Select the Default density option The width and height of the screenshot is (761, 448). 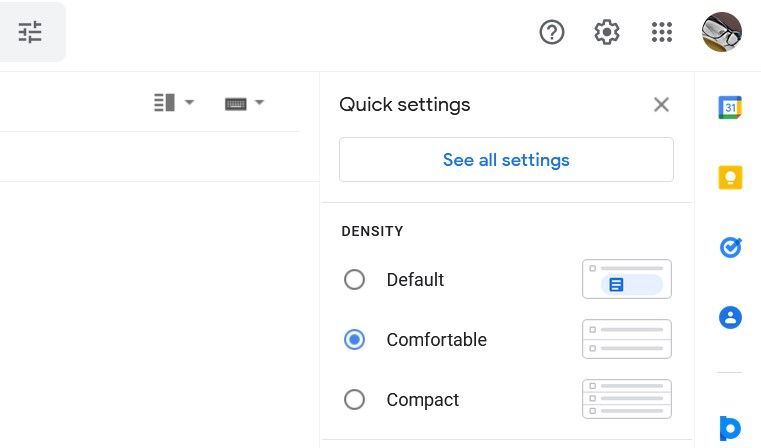click(x=354, y=280)
